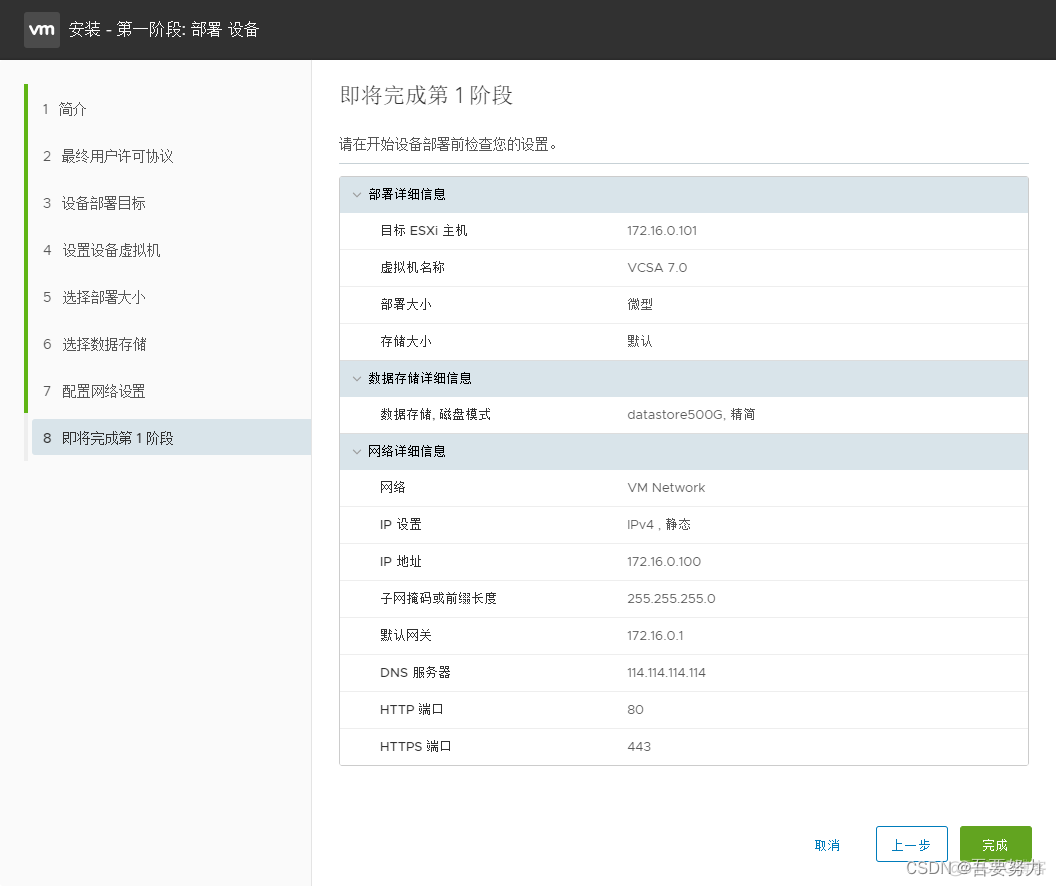Click default gateway value 172.16.0.1

coord(655,636)
